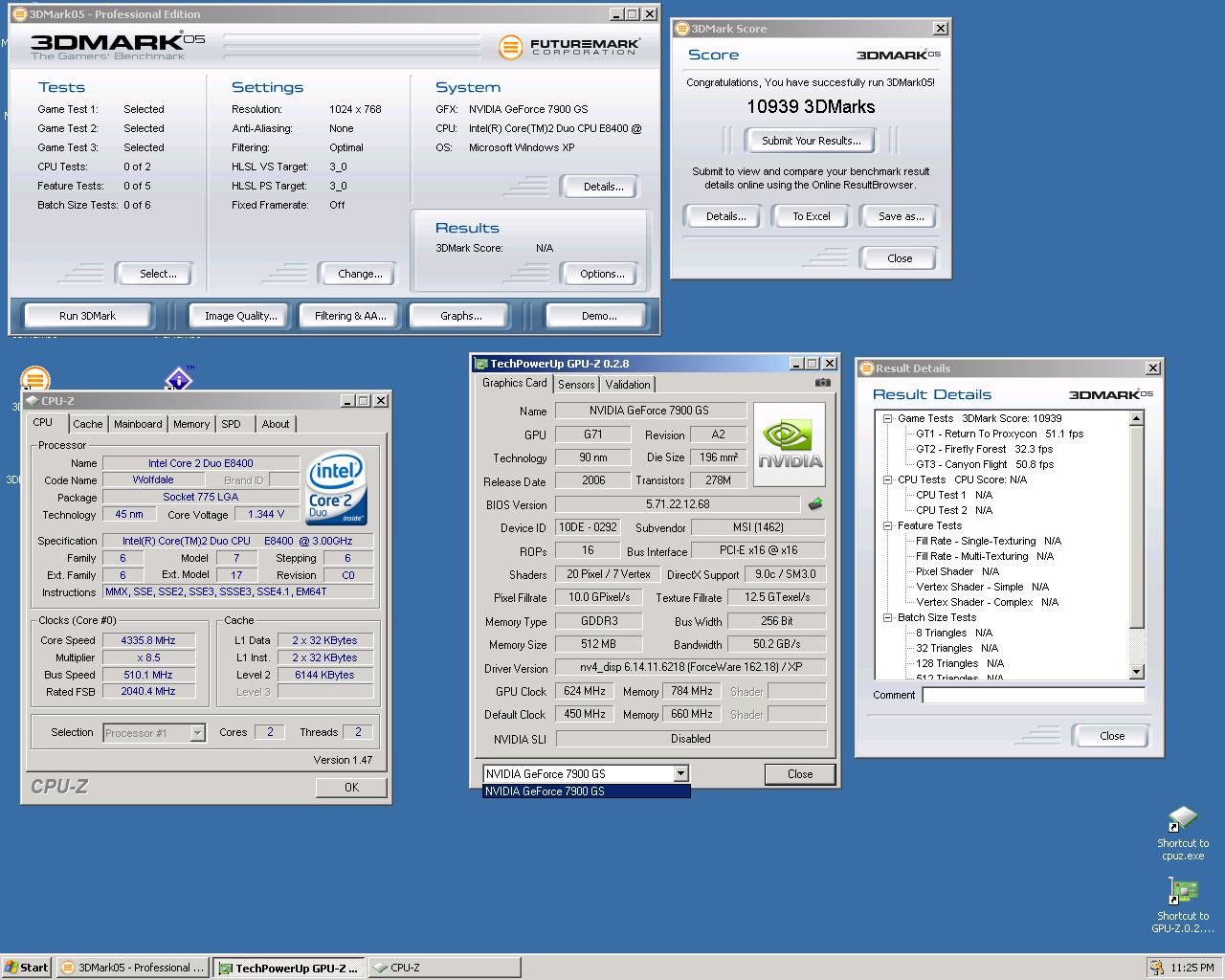The height and width of the screenshot is (980, 1225).
Task: Open the Shortcut to GPU-Z desktop icon
Action: (x=1183, y=905)
